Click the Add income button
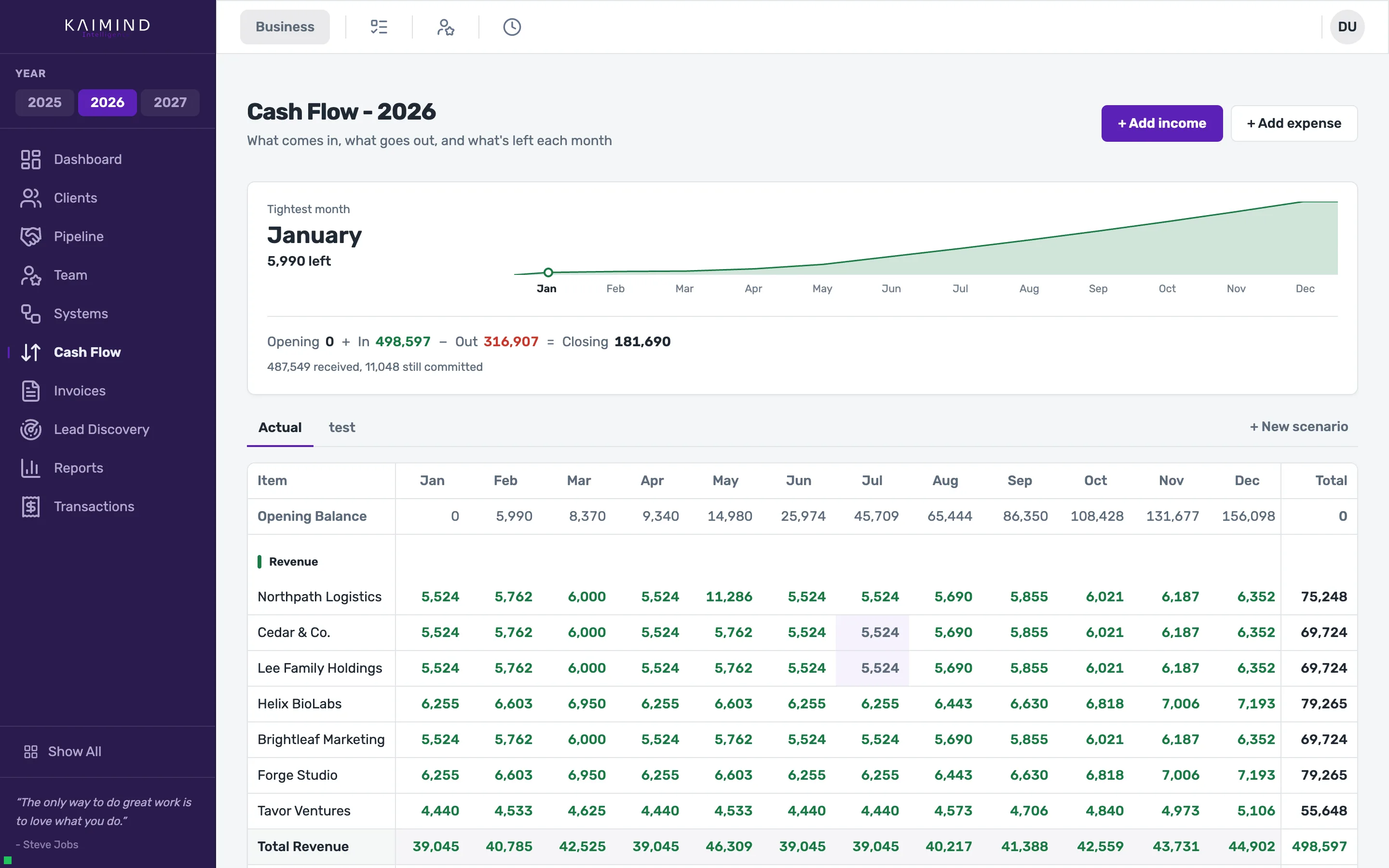 click(x=1162, y=123)
